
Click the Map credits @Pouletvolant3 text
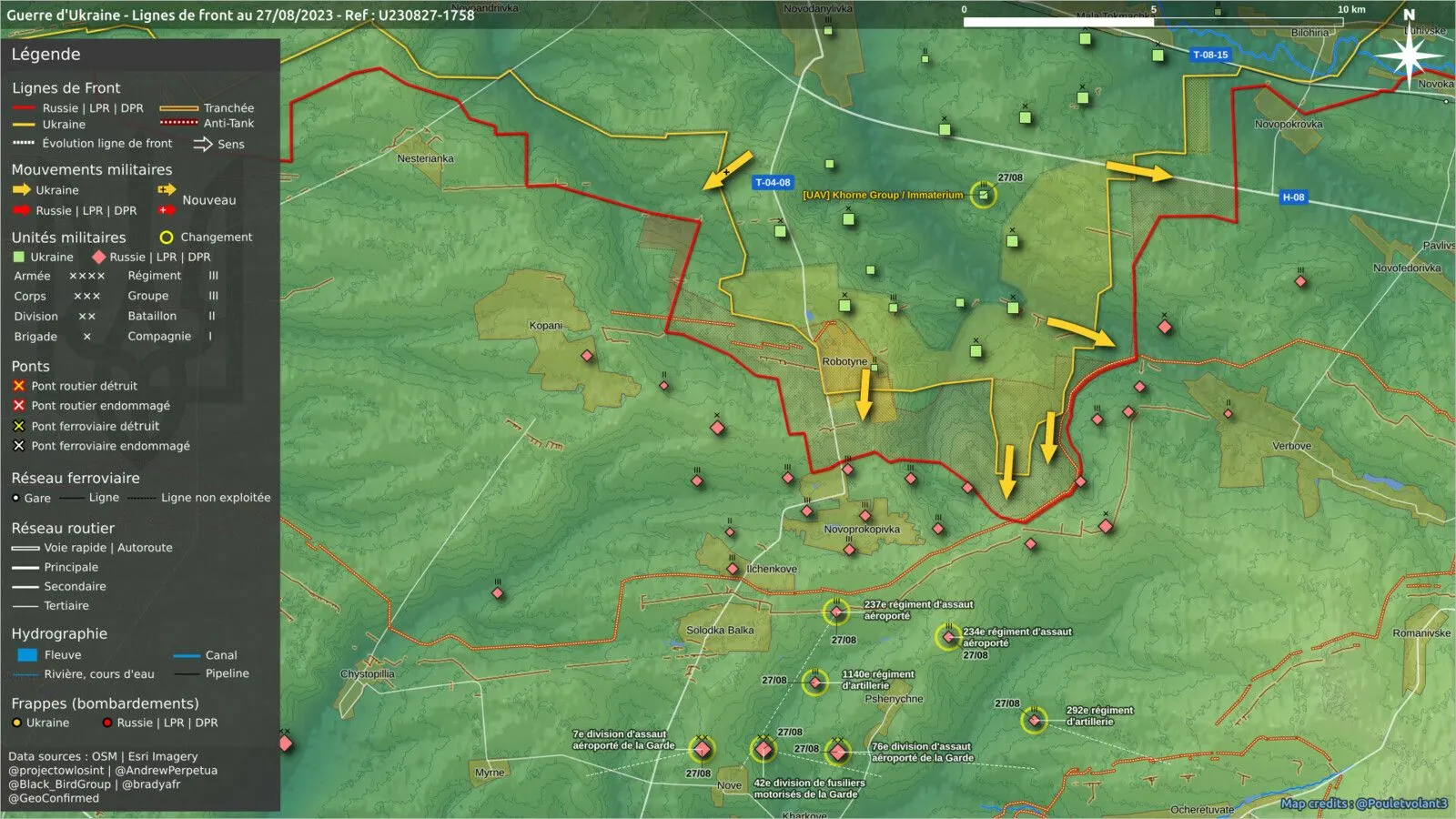(1363, 804)
